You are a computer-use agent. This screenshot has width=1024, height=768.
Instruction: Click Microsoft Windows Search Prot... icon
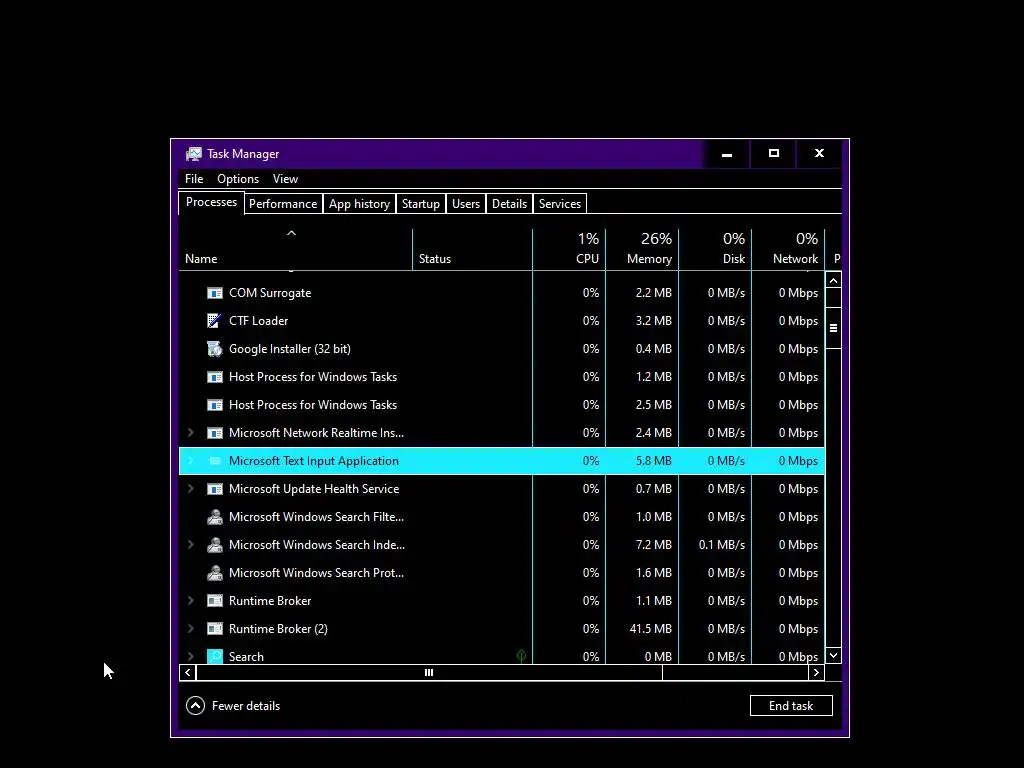214,573
